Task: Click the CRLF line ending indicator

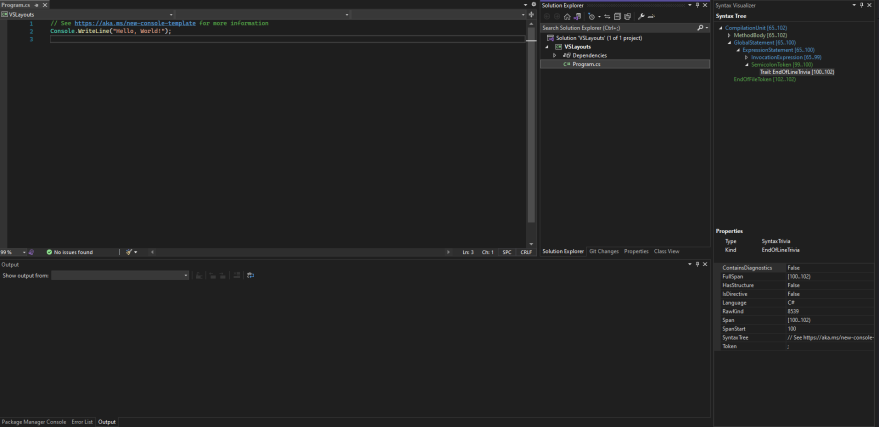Action: pyautogui.click(x=526, y=252)
